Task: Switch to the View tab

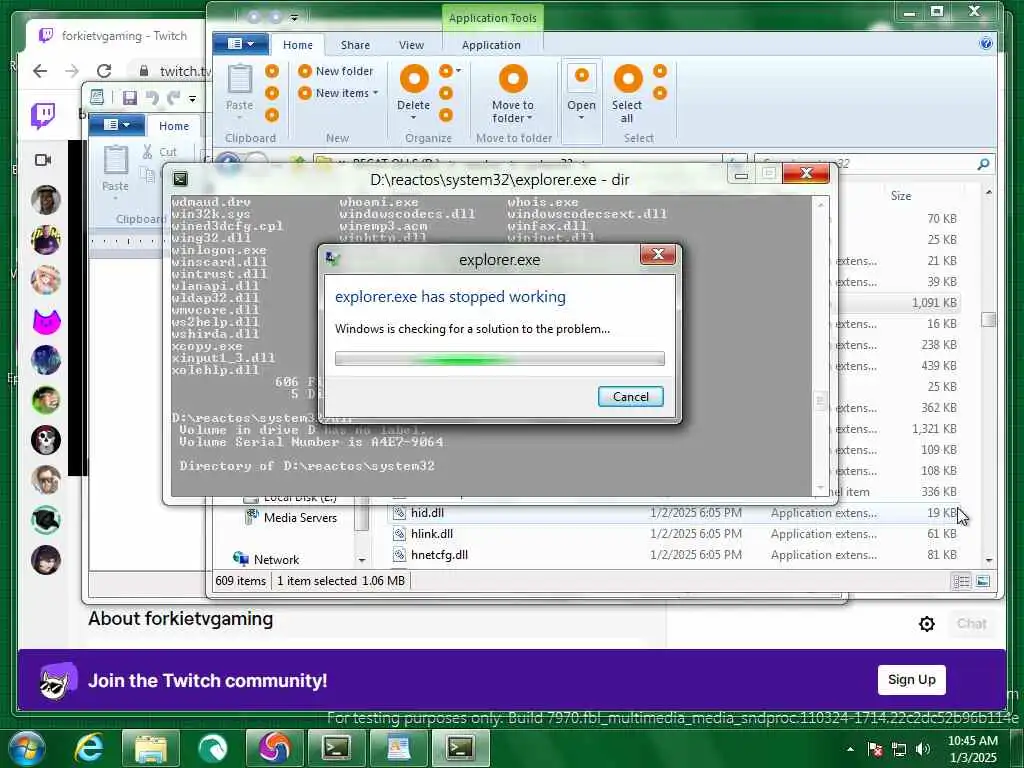Action: [x=411, y=44]
